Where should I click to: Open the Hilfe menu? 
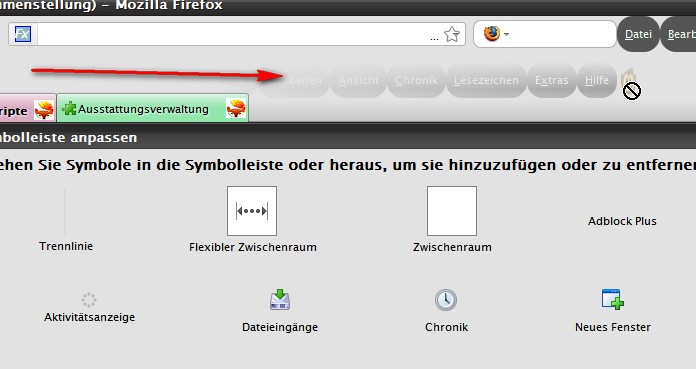click(x=597, y=80)
